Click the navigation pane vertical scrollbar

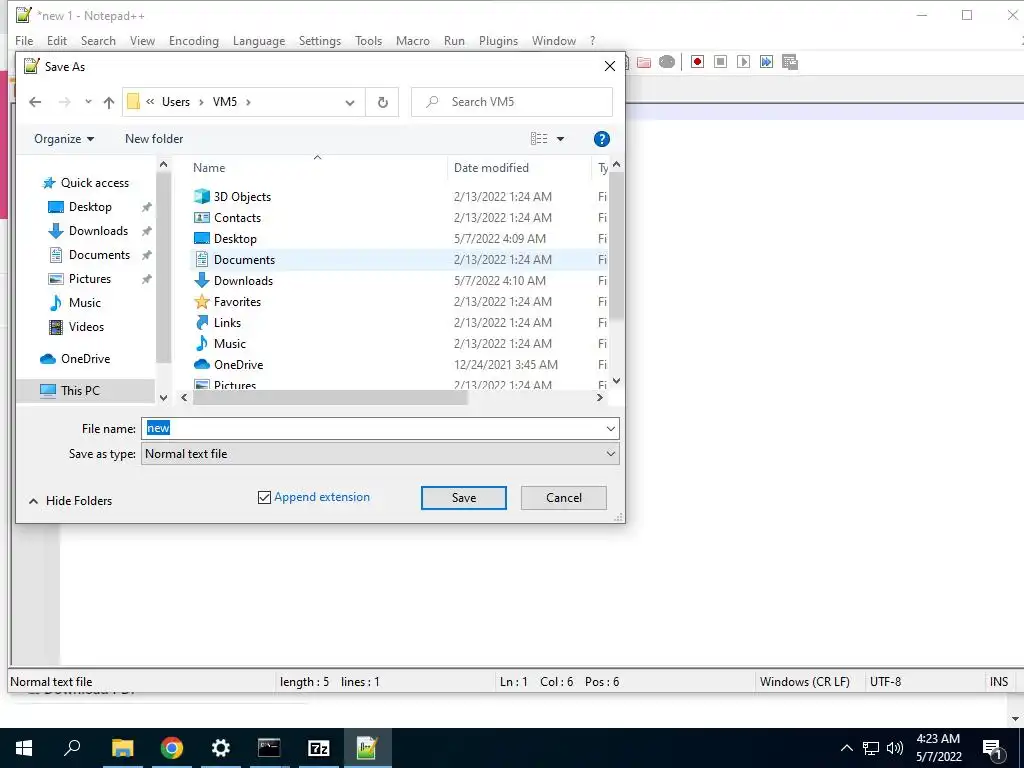pyautogui.click(x=163, y=268)
